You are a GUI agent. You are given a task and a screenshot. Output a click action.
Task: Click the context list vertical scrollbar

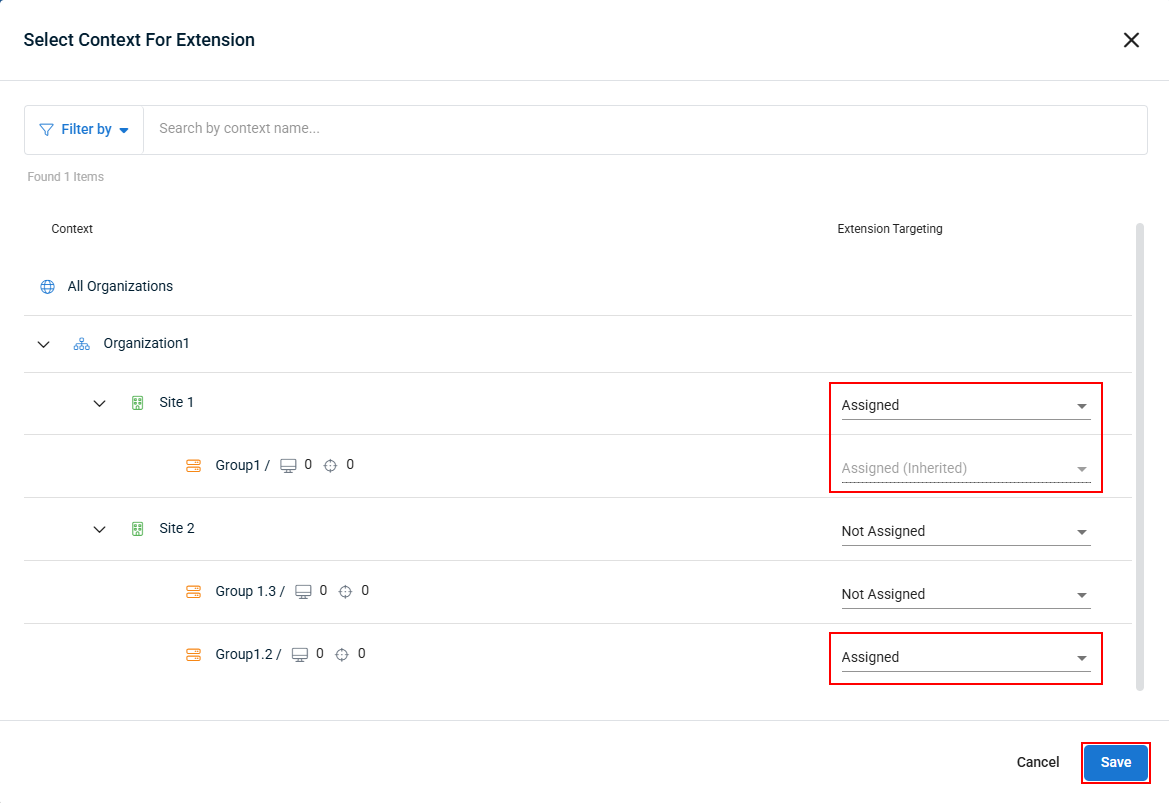1139,457
